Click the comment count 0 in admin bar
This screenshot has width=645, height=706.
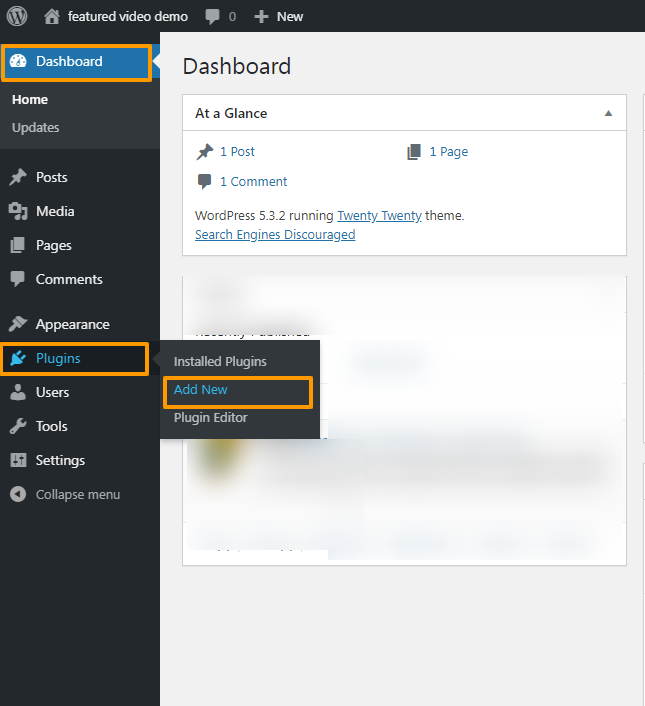(x=232, y=17)
